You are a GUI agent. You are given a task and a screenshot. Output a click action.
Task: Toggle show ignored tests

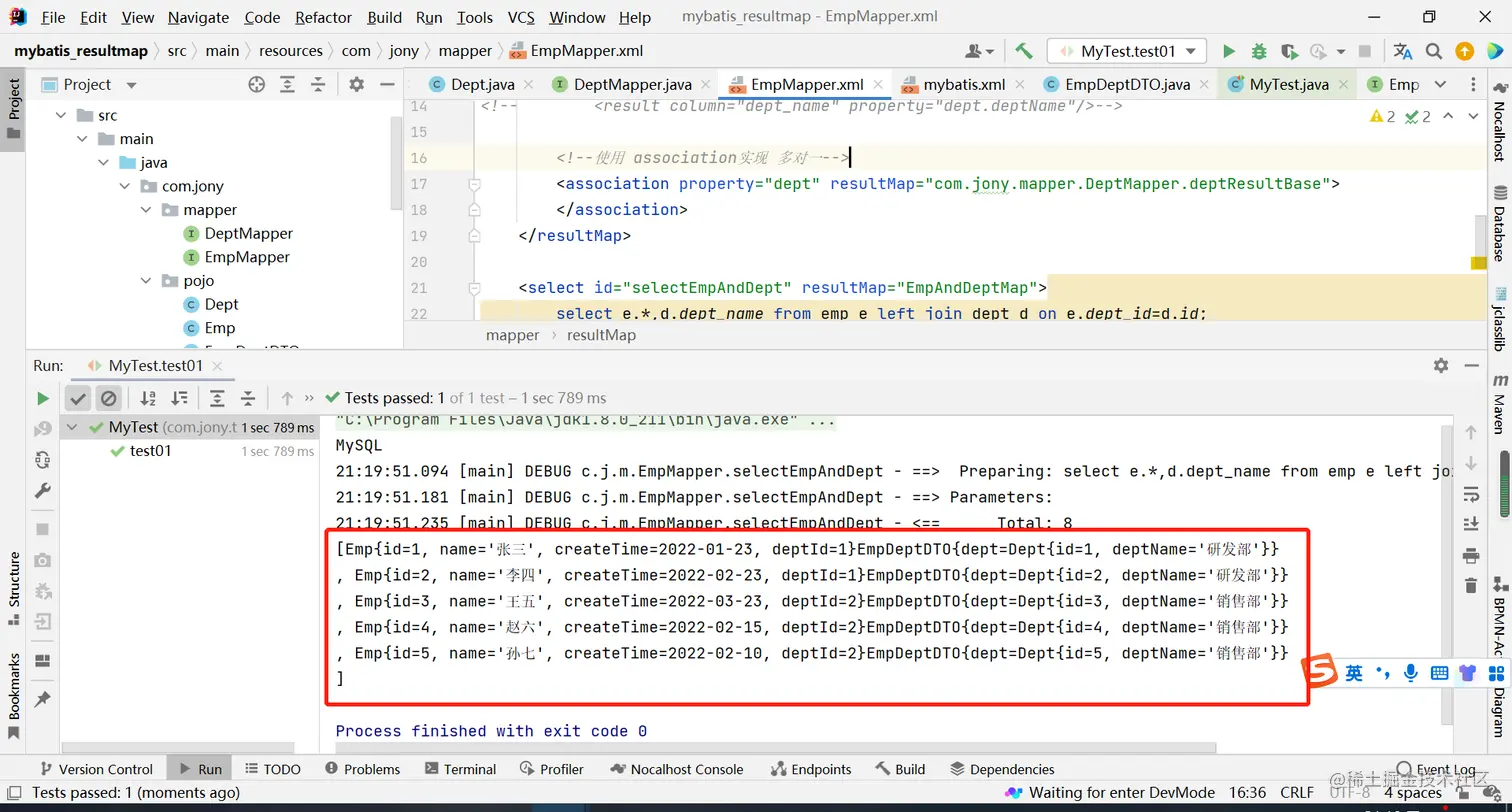pos(109,398)
